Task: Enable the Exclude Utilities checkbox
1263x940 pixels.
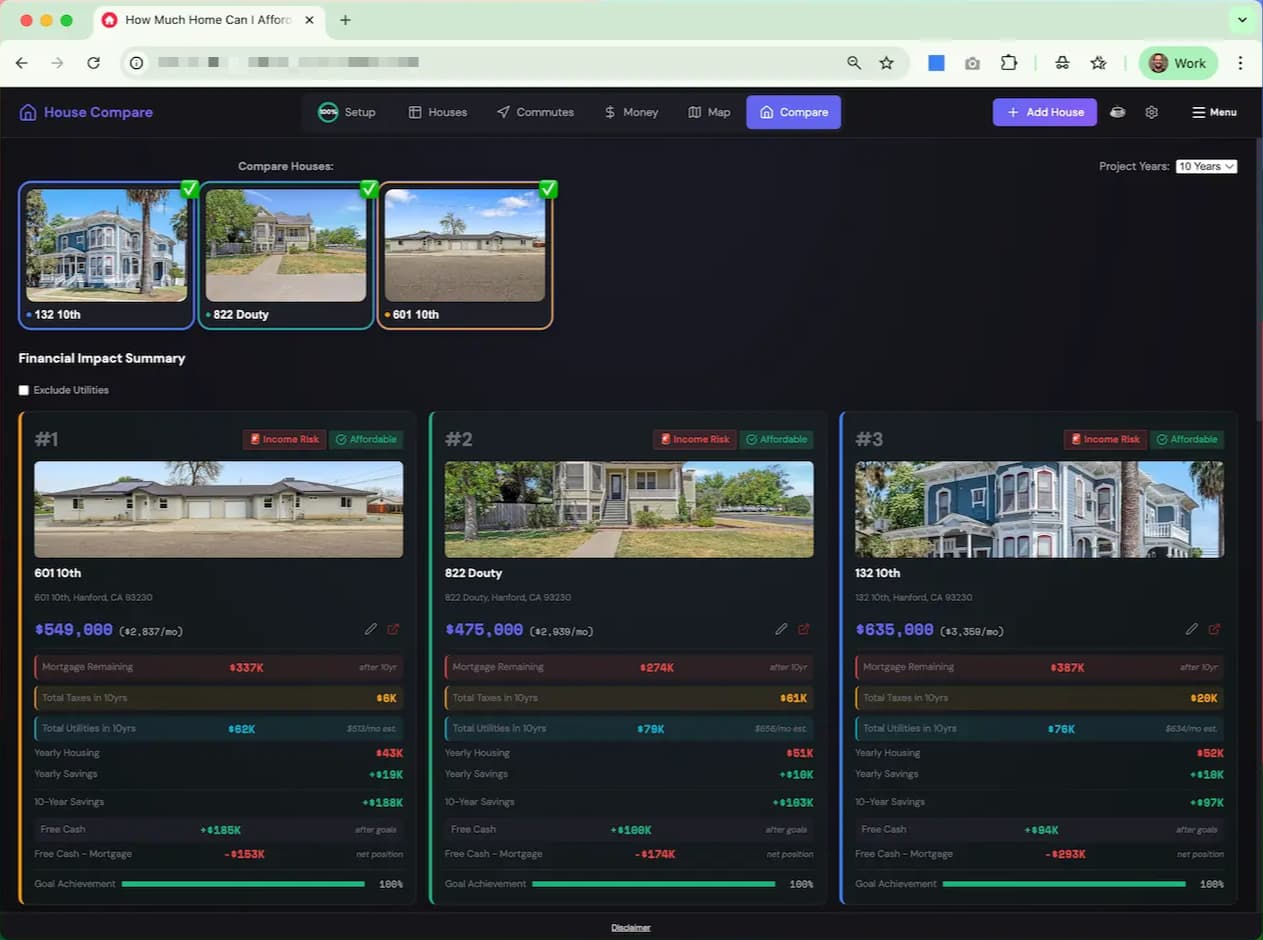Action: click(x=23, y=390)
